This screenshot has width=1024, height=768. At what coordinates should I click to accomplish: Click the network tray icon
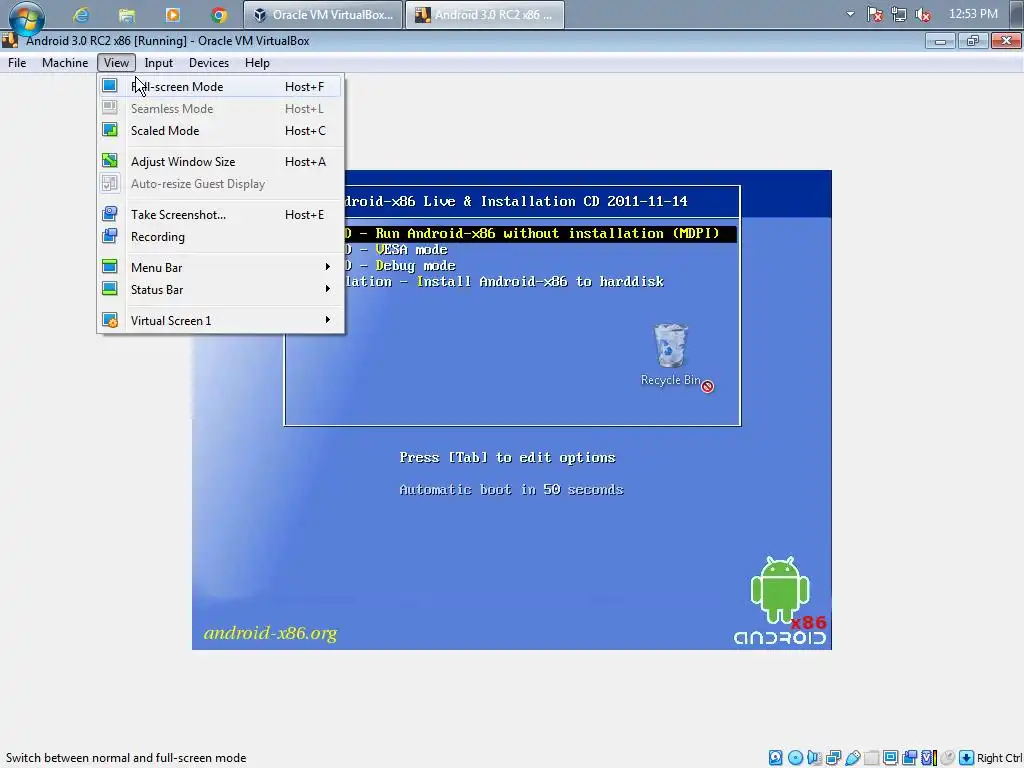tap(899, 14)
